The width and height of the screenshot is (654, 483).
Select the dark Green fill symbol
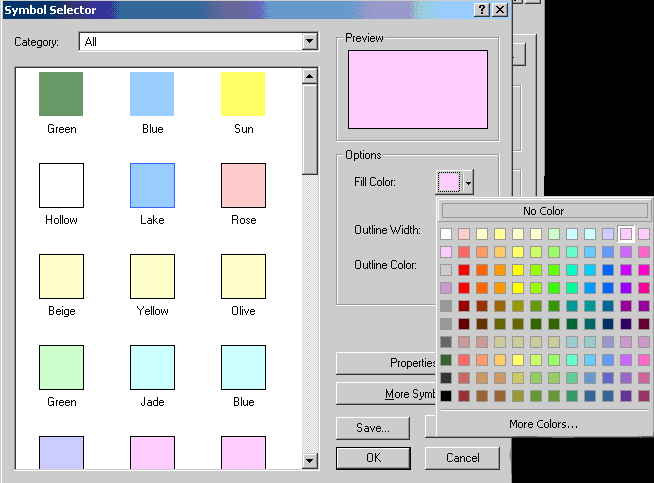[61, 94]
